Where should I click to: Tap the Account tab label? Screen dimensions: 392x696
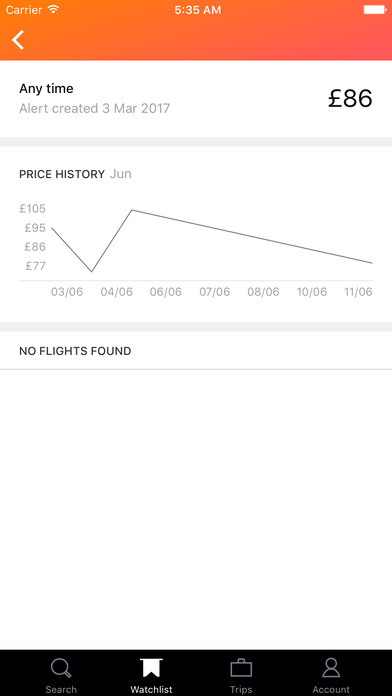point(331,689)
